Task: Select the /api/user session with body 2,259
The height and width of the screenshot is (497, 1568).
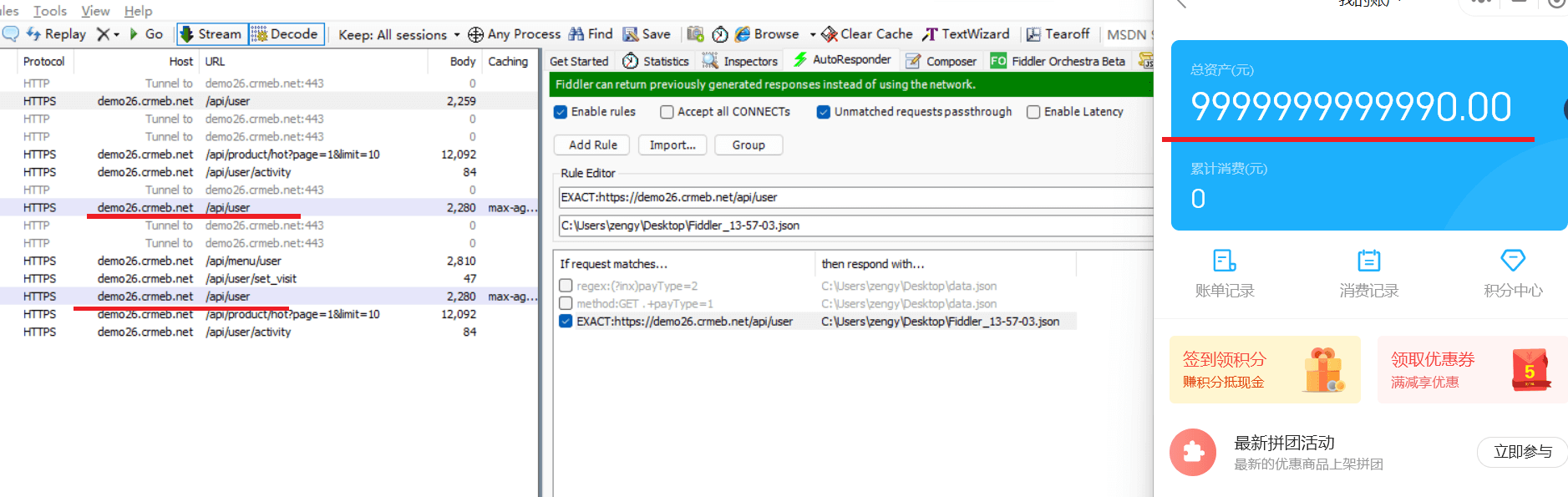Action: click(269, 101)
